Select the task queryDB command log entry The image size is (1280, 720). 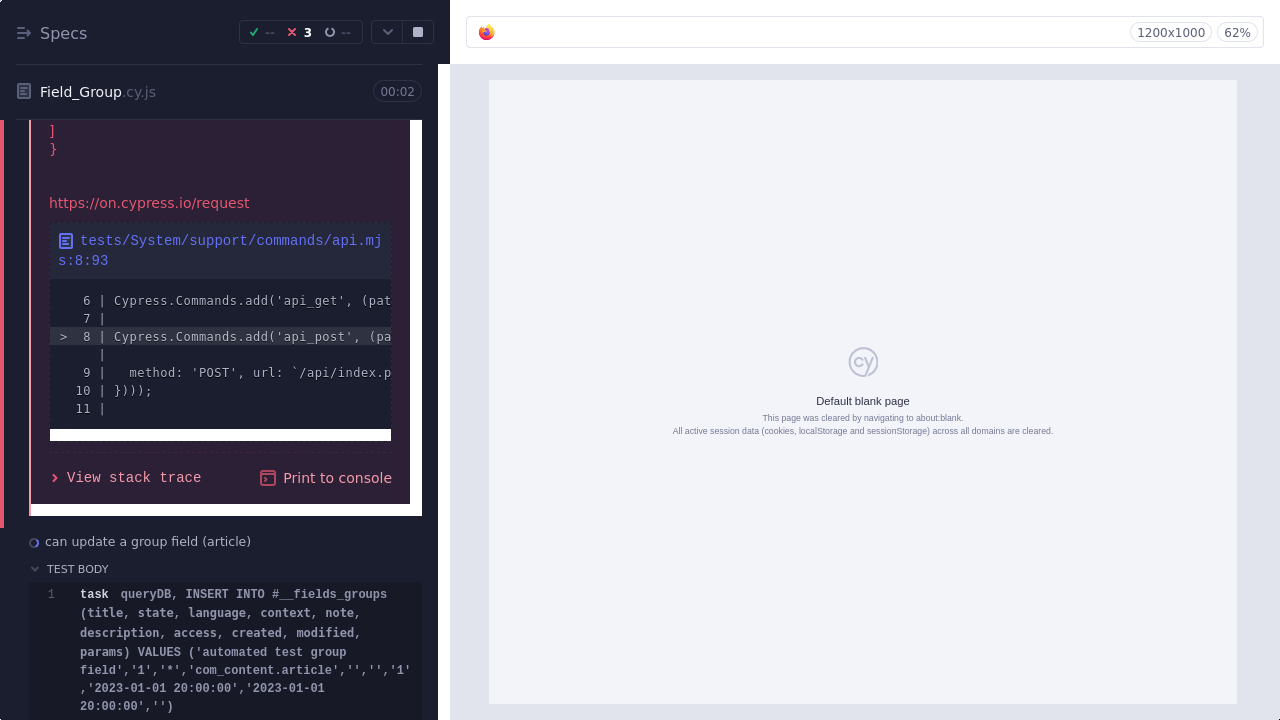coord(226,651)
